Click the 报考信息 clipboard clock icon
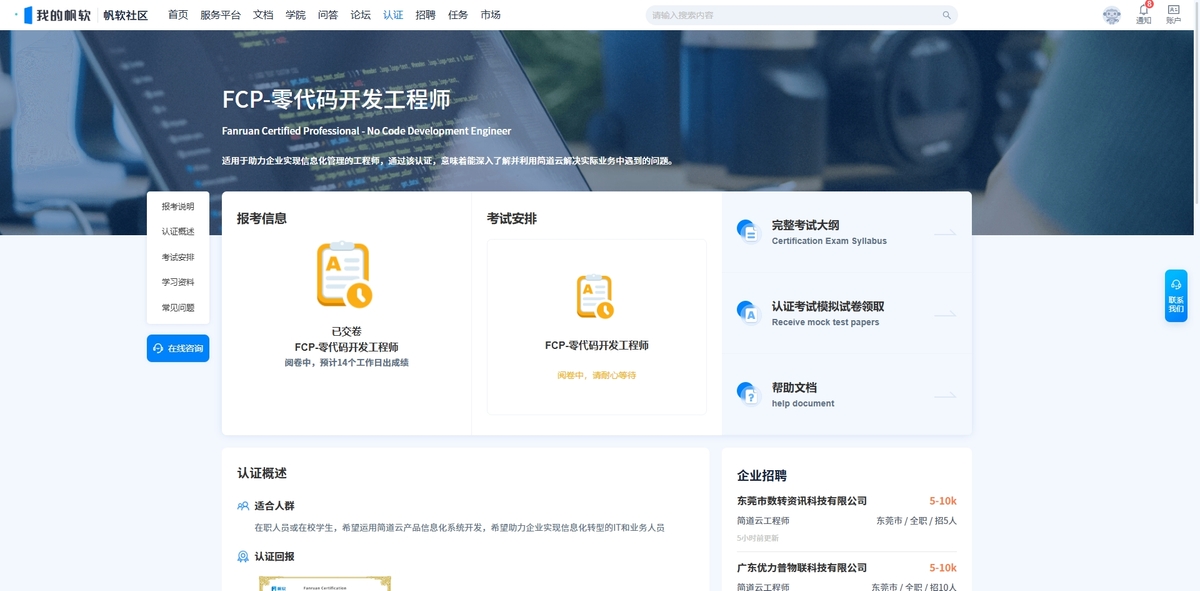The height and width of the screenshot is (591, 1200). pyautogui.click(x=344, y=274)
